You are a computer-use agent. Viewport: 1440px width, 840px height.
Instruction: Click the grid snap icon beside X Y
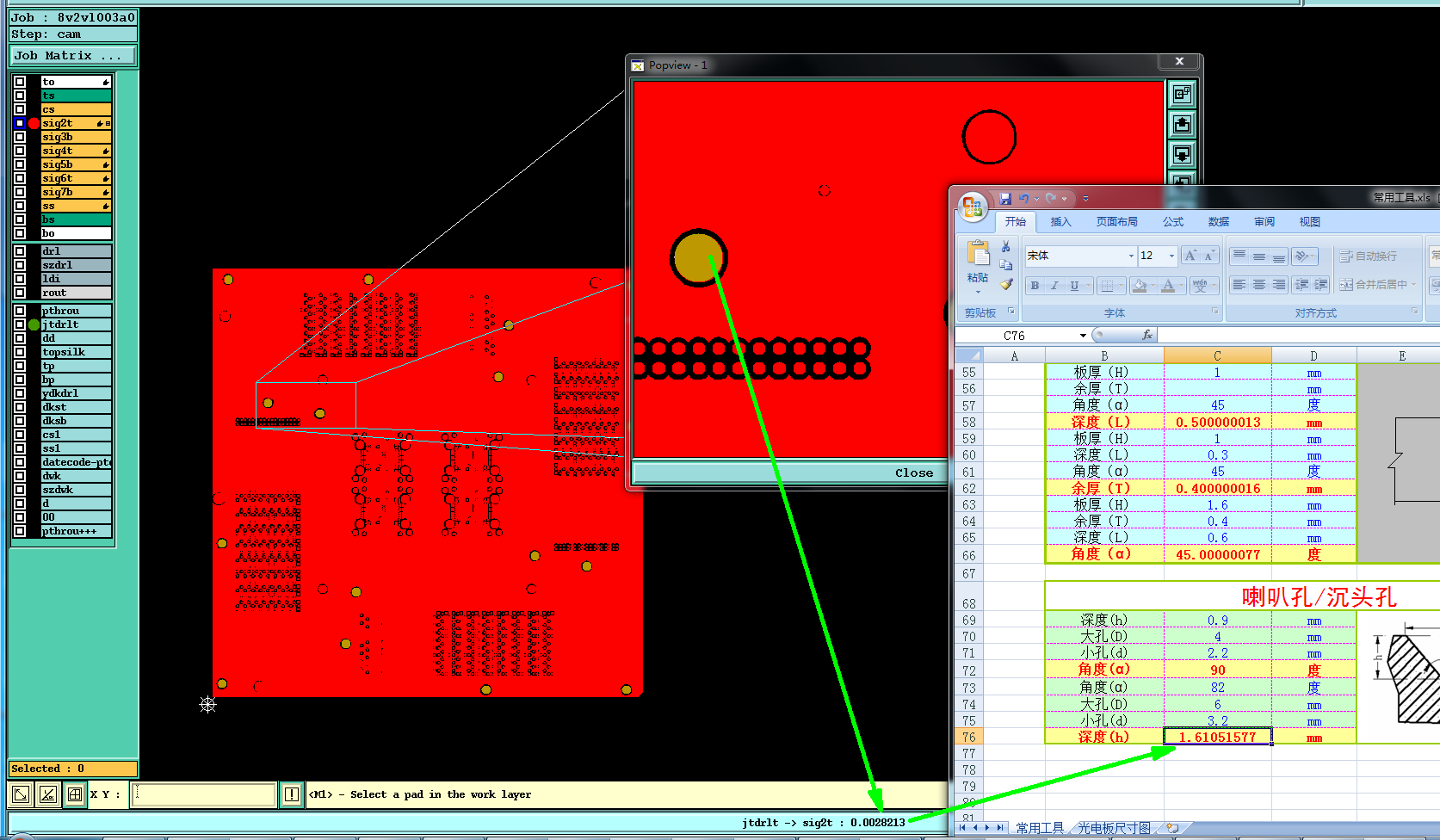[x=75, y=794]
